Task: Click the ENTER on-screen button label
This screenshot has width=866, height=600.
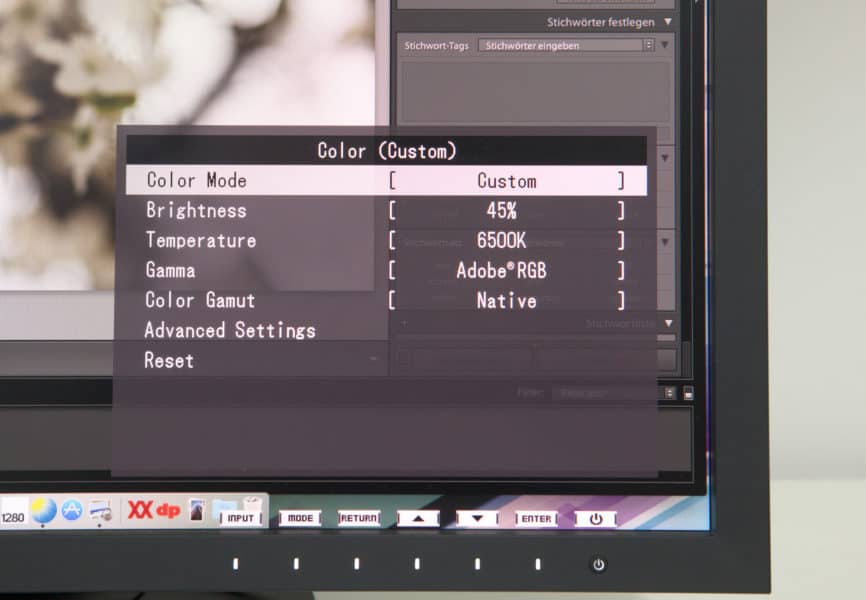Action: pos(536,518)
